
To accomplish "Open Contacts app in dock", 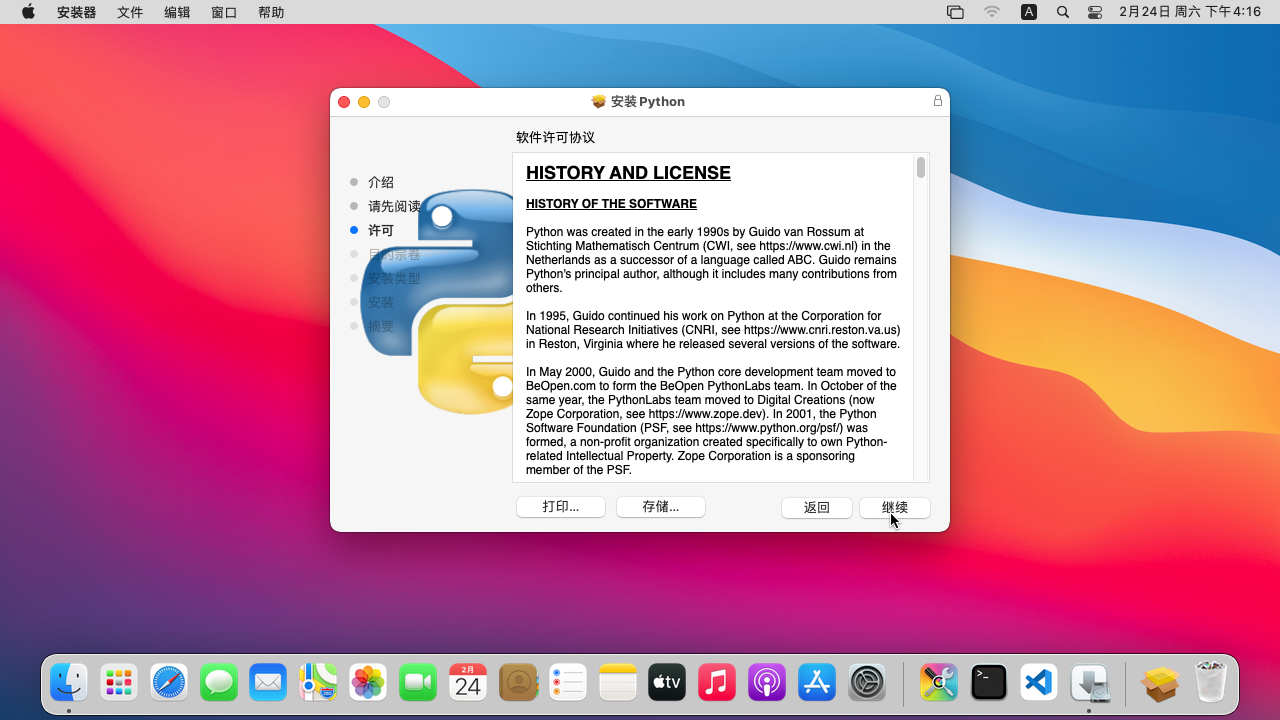I will (x=518, y=683).
